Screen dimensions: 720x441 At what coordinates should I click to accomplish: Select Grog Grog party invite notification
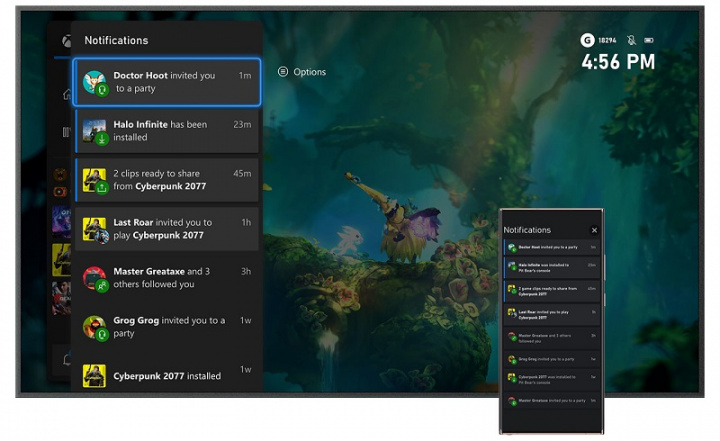[167, 327]
